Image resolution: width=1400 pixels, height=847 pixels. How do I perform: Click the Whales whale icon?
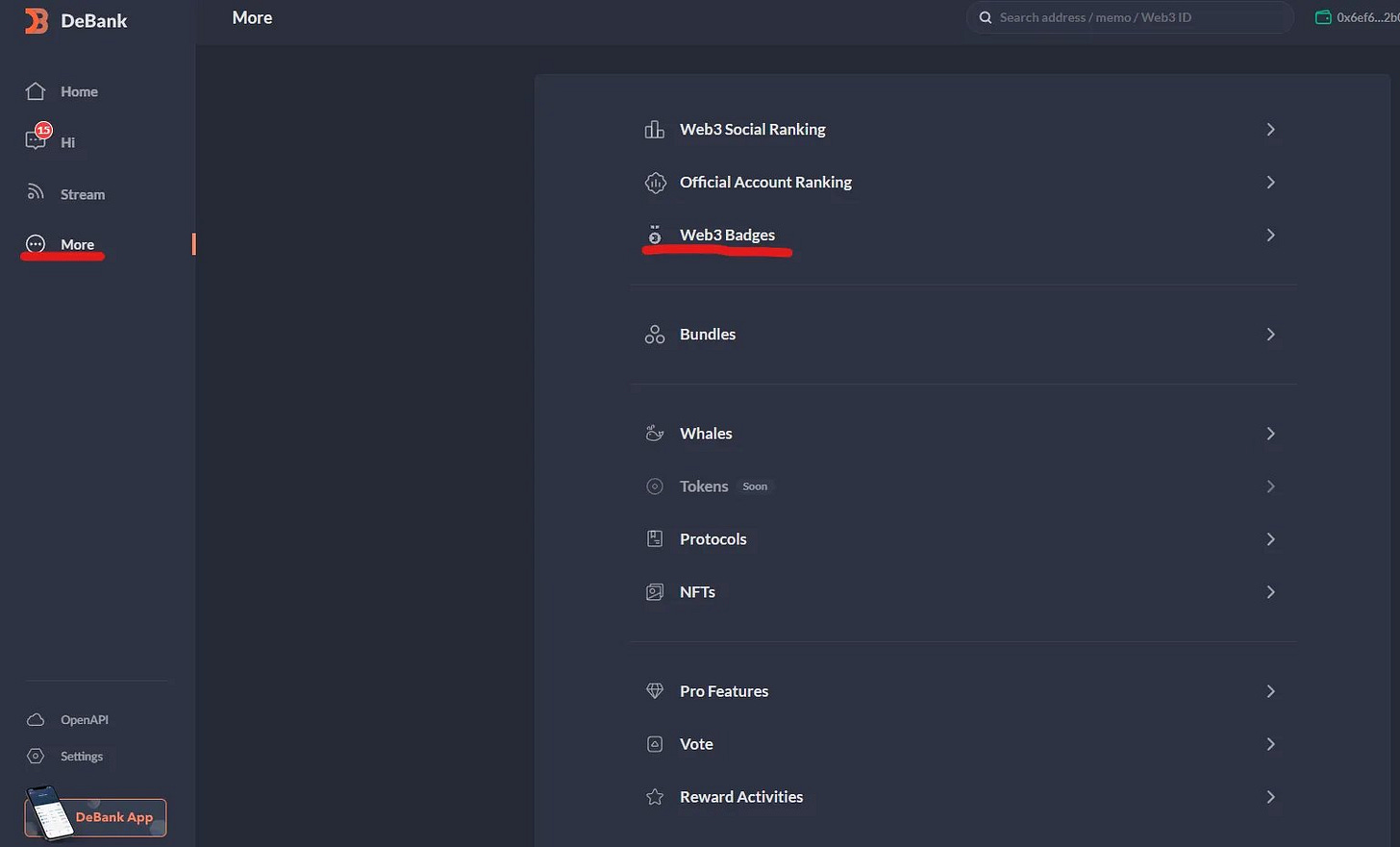pos(655,434)
